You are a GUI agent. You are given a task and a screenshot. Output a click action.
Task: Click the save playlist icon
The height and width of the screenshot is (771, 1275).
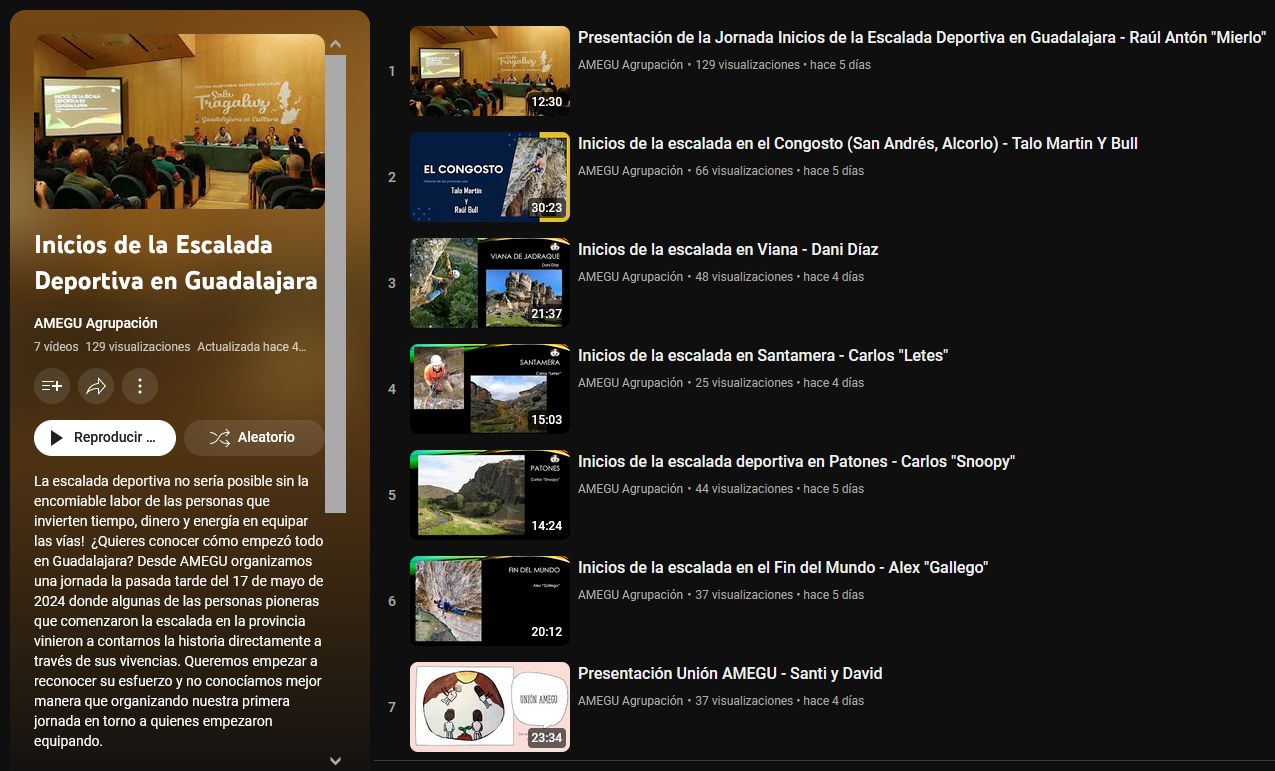[x=52, y=386]
